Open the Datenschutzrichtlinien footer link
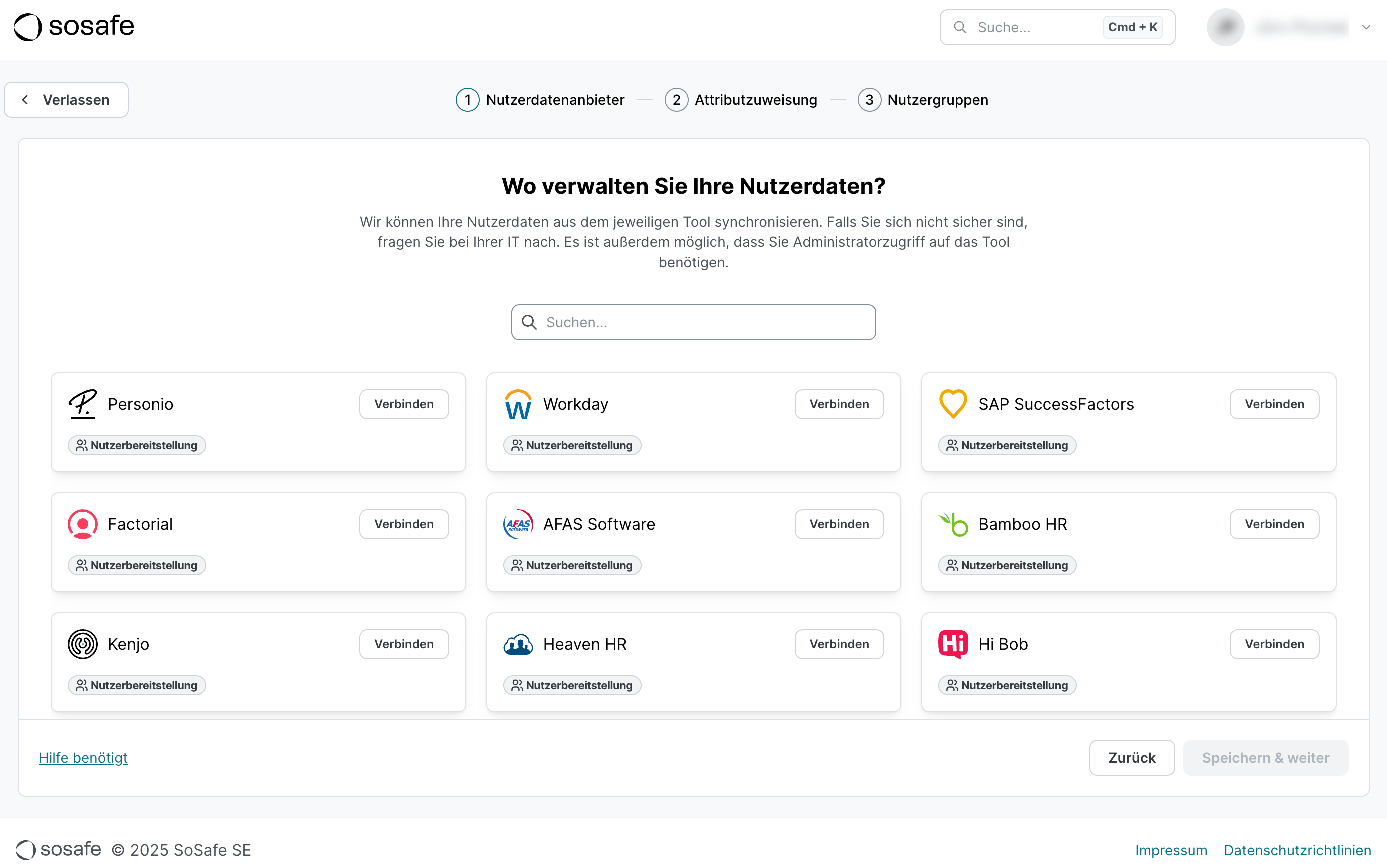This screenshot has height=868, width=1387. [x=1297, y=850]
